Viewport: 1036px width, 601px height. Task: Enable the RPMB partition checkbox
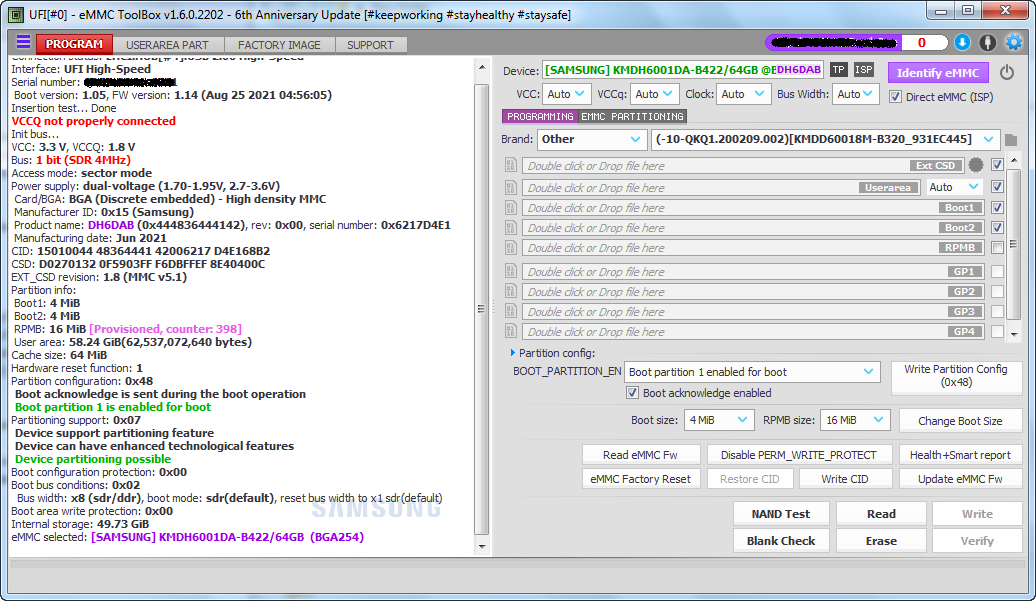pos(998,248)
